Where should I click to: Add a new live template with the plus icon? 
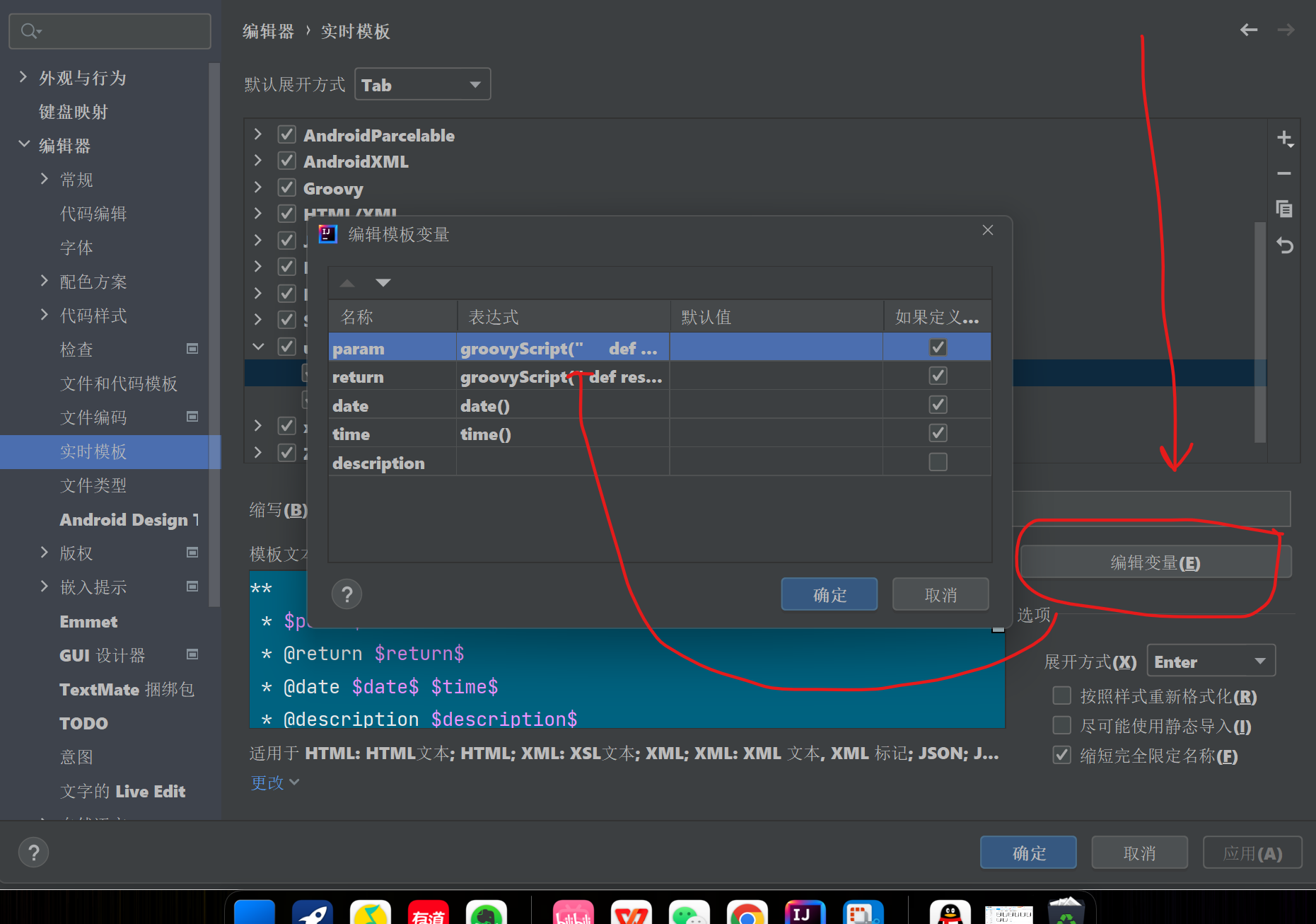[x=1285, y=139]
